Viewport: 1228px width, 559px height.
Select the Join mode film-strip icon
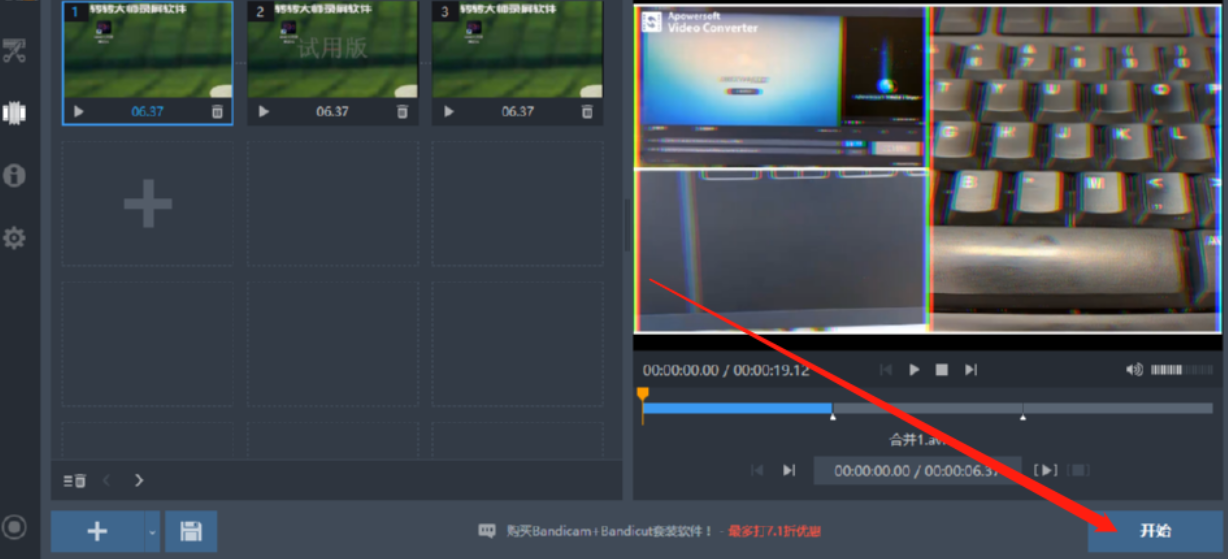coord(14,113)
